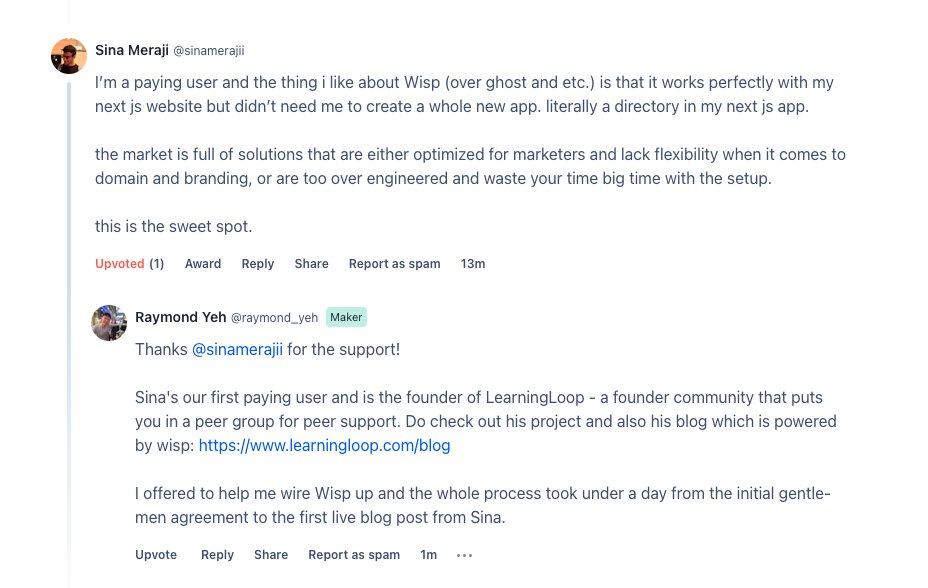Toggle the Upvoted button on Sina's comment
This screenshot has width=928, height=588.
[129, 264]
